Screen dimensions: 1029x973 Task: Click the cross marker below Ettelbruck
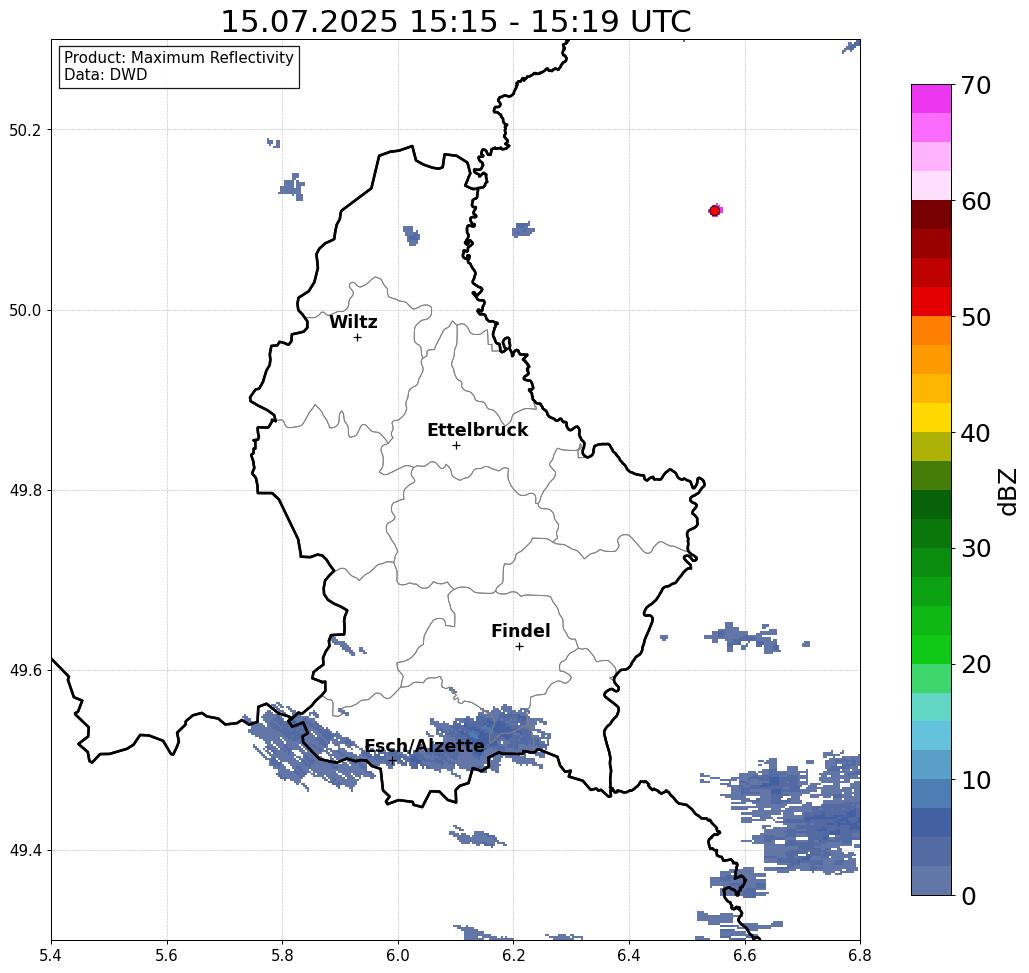coord(456,445)
